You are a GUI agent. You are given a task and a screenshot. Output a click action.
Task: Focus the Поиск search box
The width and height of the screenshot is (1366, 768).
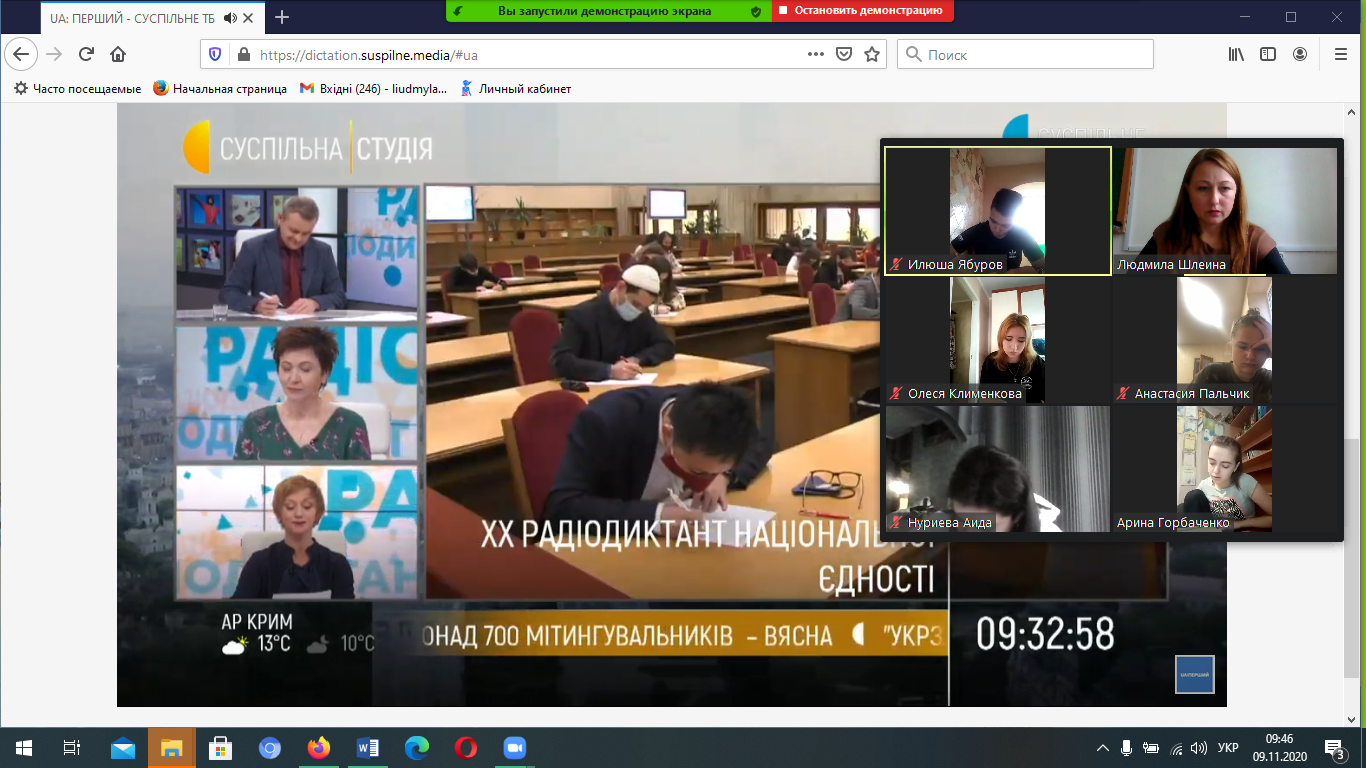pos(1025,54)
